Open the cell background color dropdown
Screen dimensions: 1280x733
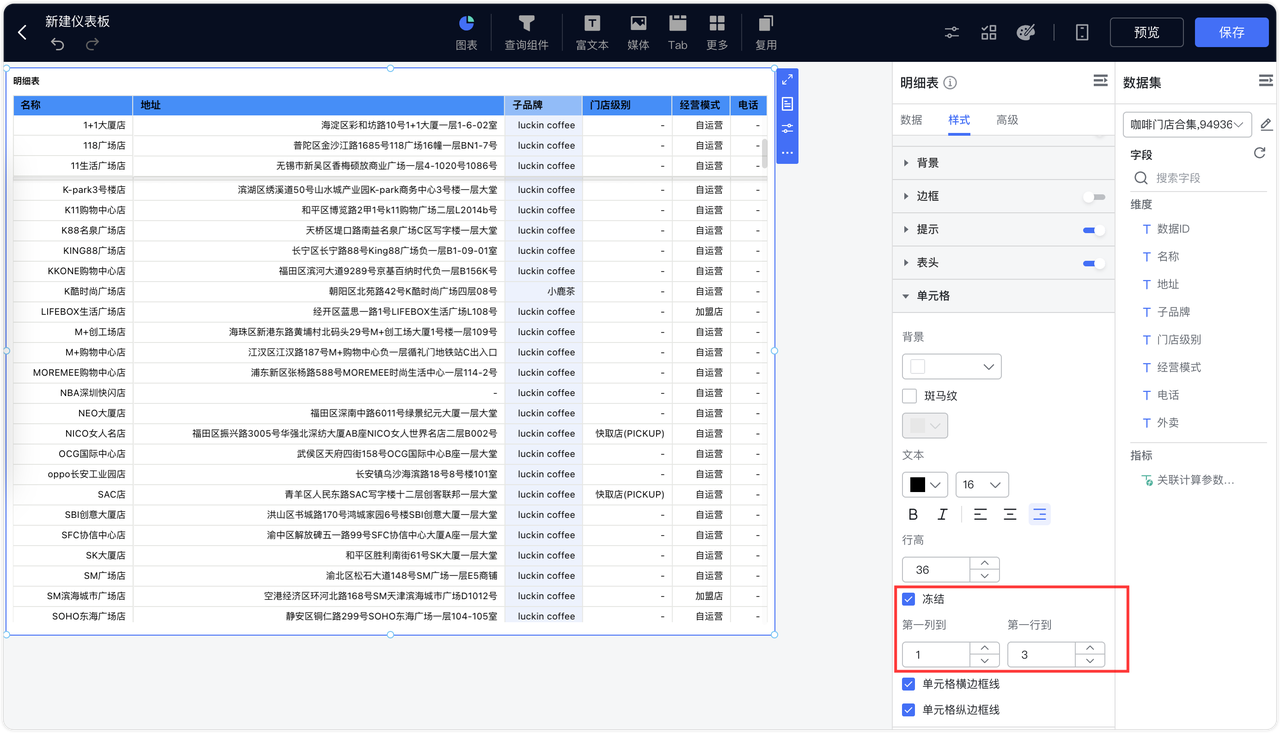click(x=951, y=367)
